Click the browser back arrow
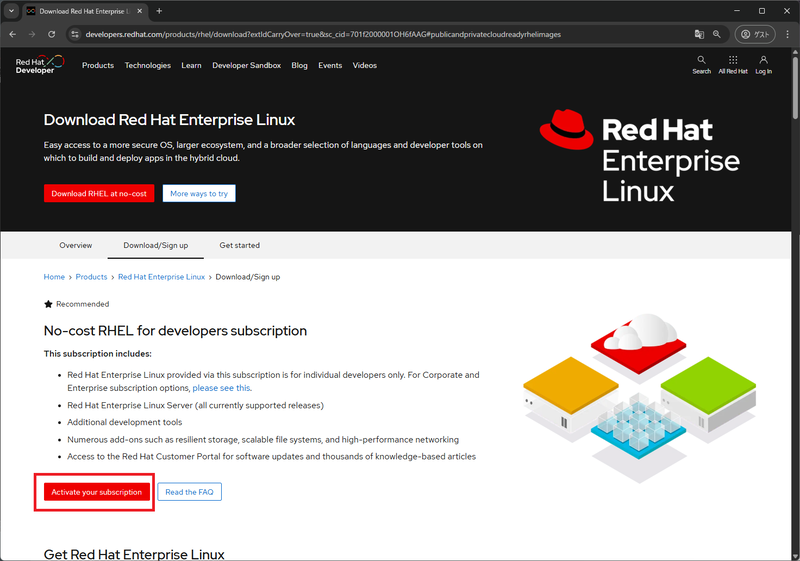 13,34
